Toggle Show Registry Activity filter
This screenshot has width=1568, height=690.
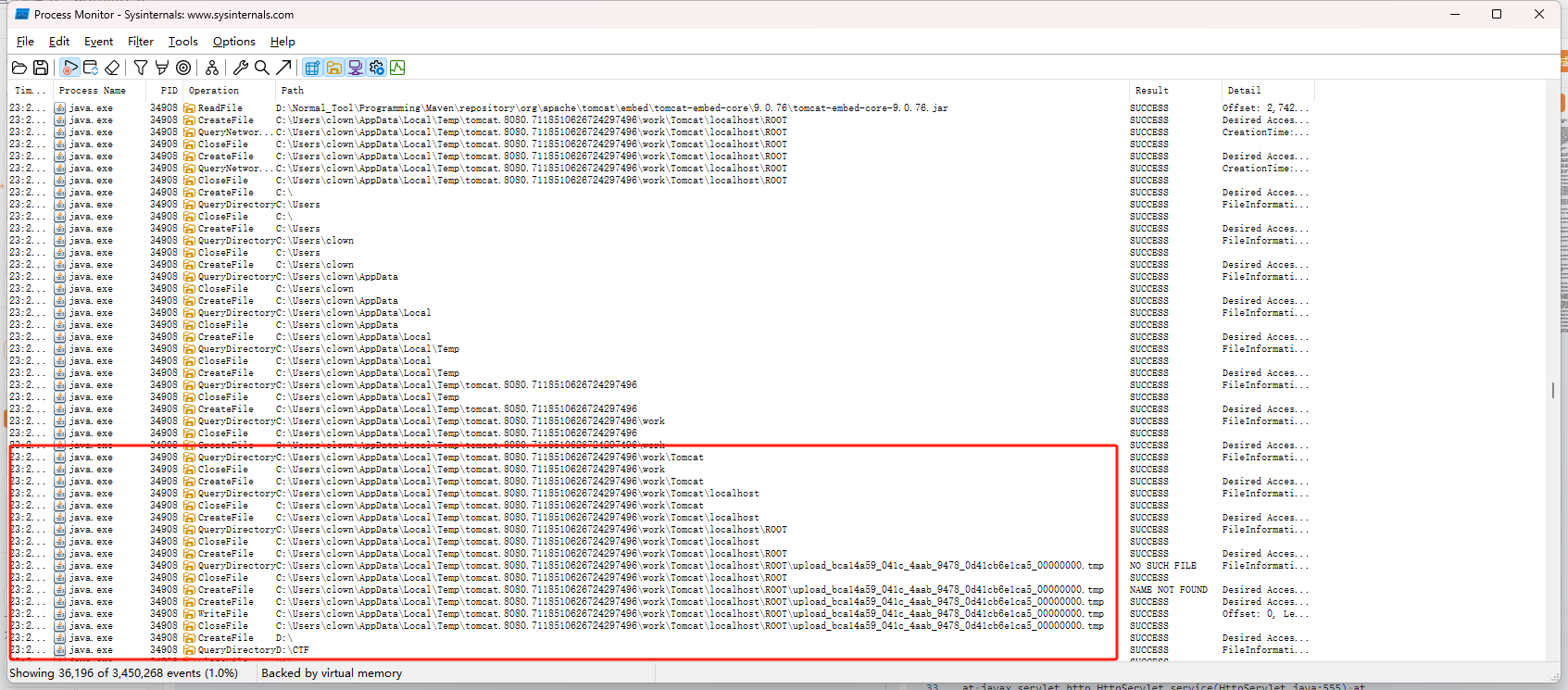pos(312,68)
